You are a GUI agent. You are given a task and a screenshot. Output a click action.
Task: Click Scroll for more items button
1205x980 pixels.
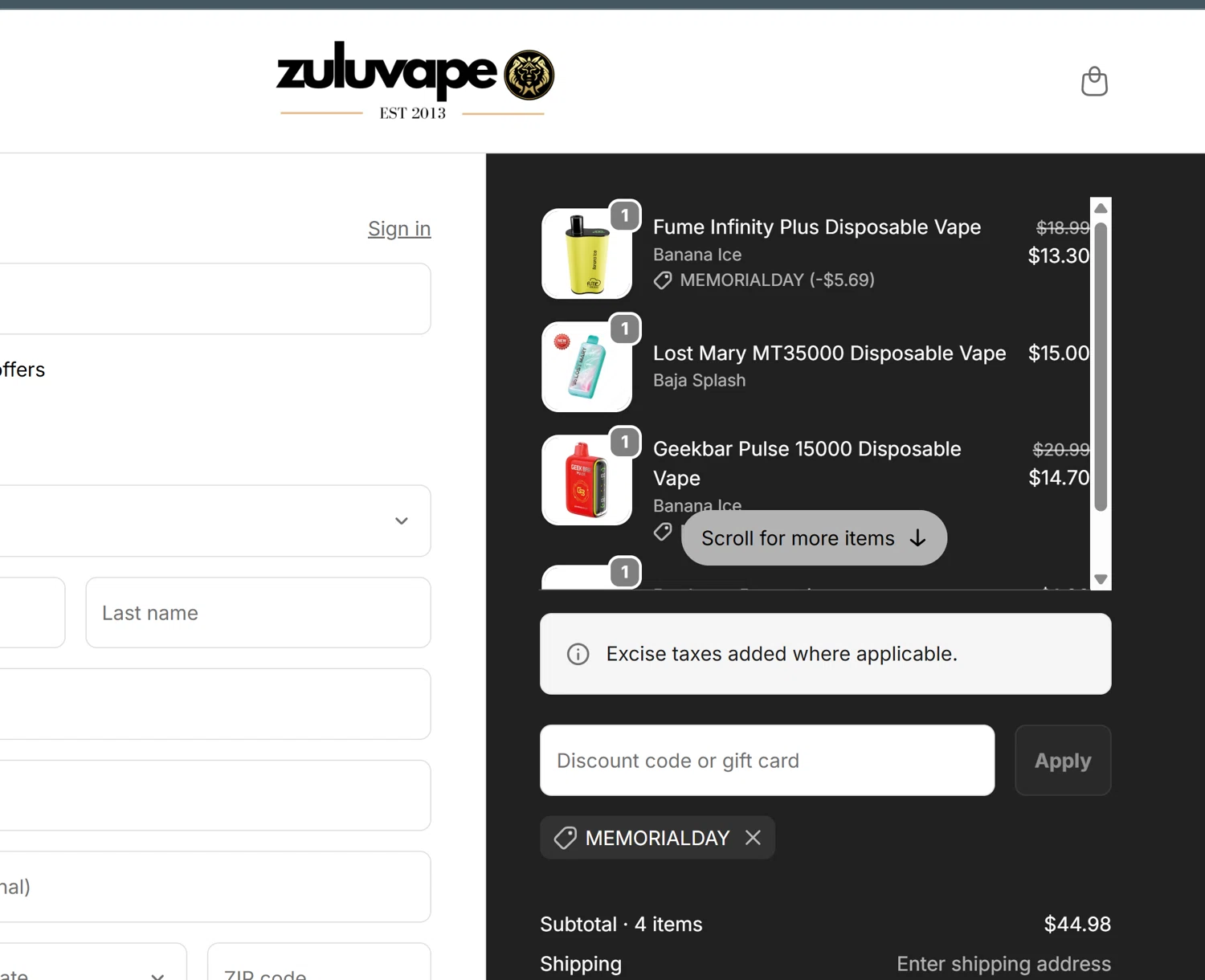814,538
